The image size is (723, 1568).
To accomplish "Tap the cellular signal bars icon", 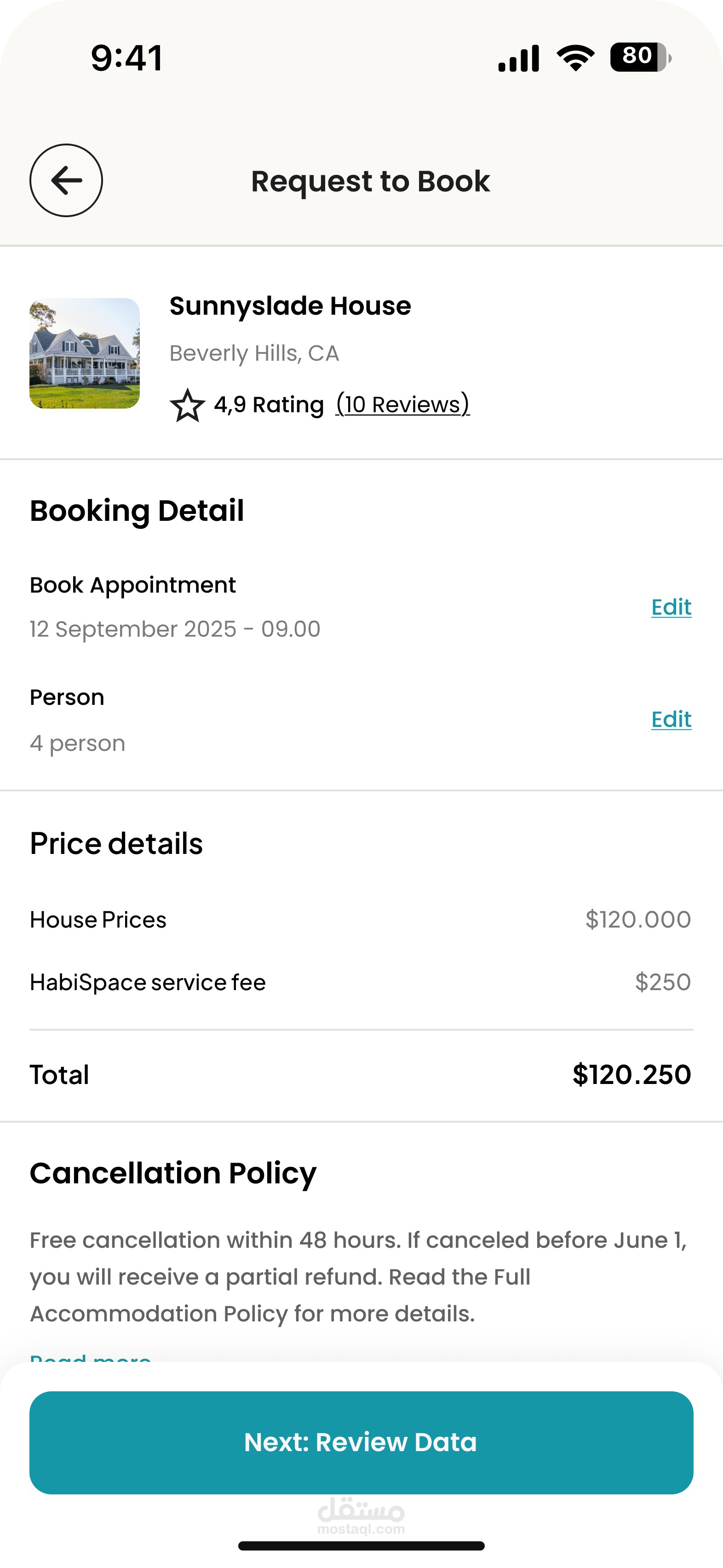I will click(x=518, y=58).
